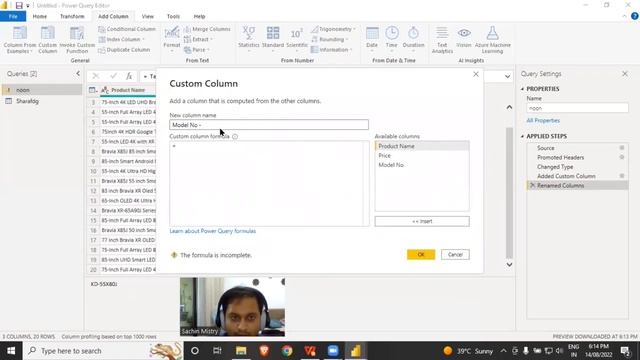640x360 pixels.
Task: Open settings gear for Added Custom Column
Action: [622, 176]
